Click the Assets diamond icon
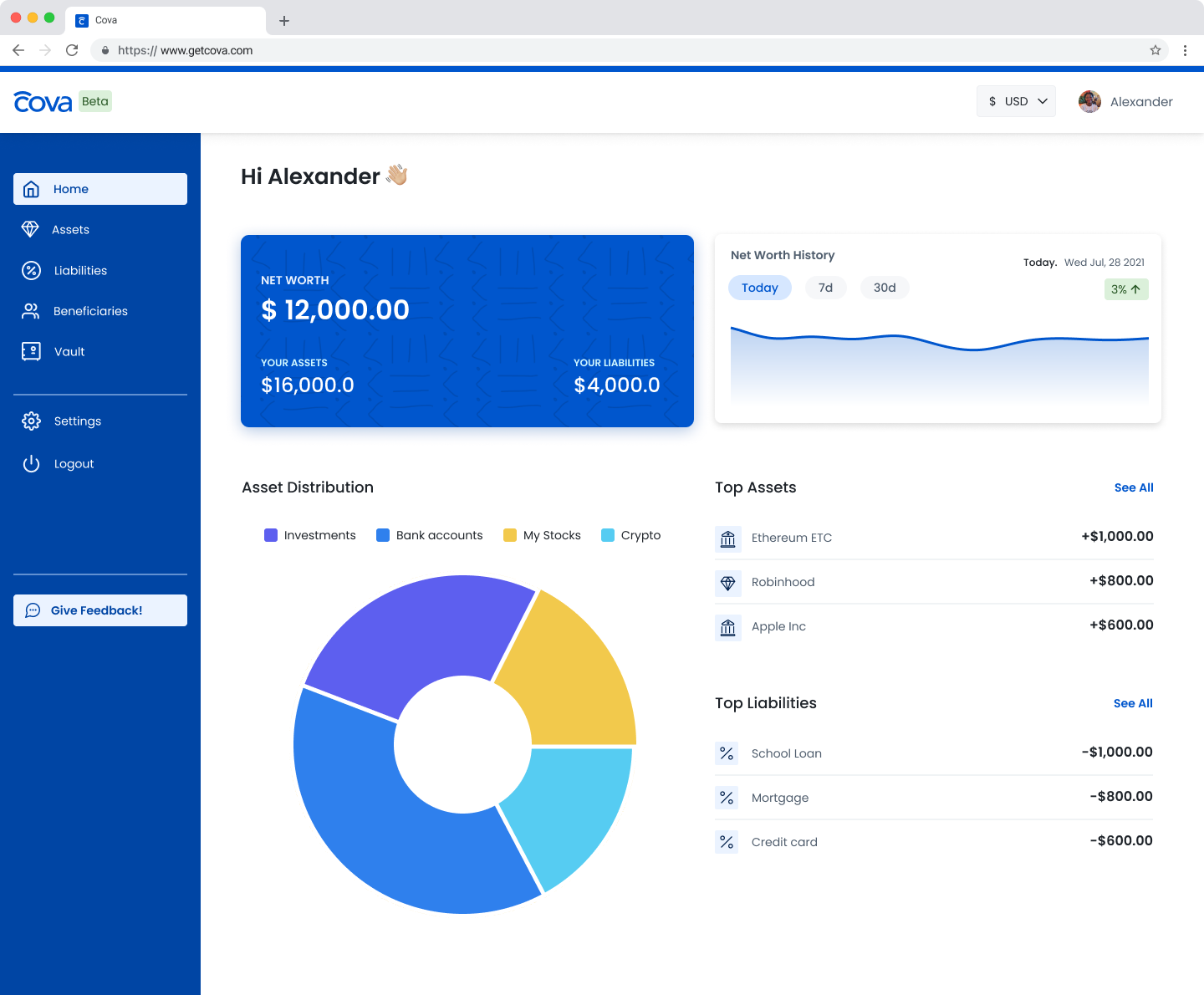Screen dimensions: 1204x995 point(30,229)
